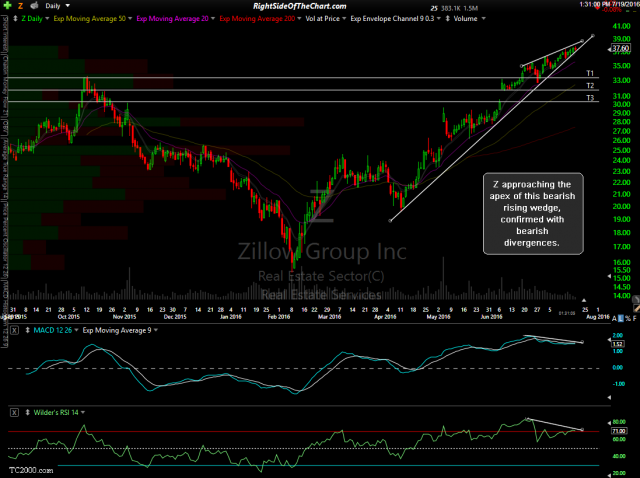
Task: Click the T3 target line label
Action: 590,98
